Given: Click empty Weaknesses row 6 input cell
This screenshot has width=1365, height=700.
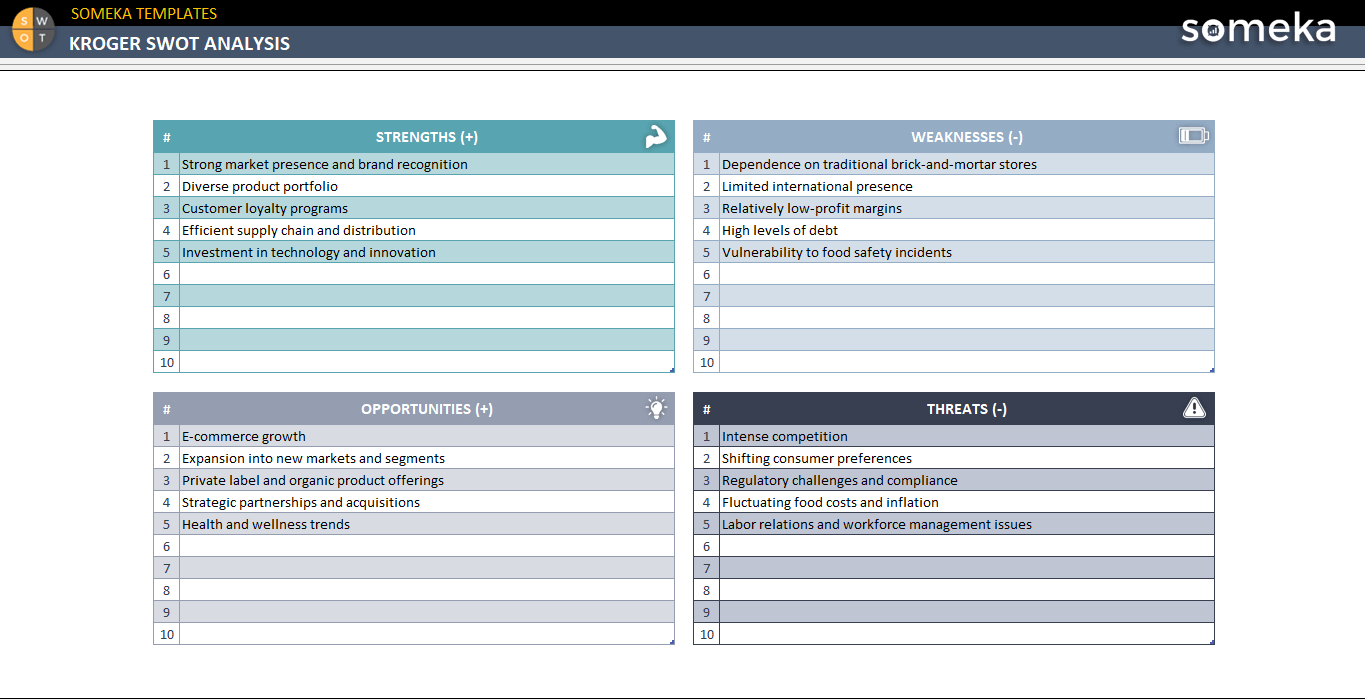Looking at the screenshot, I should point(967,274).
